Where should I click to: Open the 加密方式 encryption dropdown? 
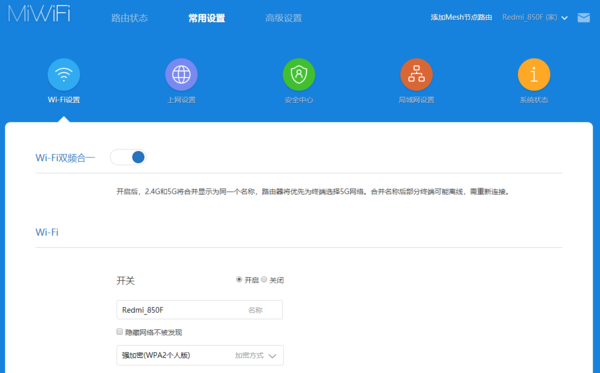200,355
